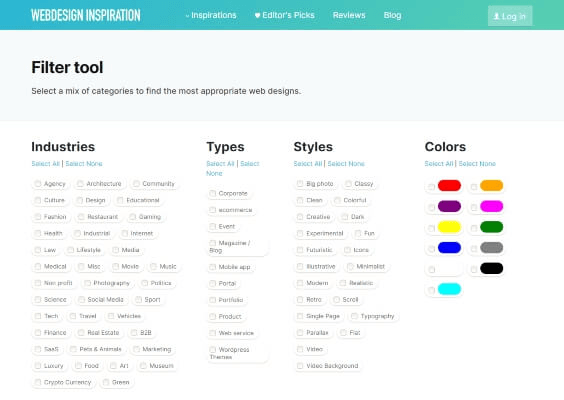Tick the Lifestyle checkbox
The width and height of the screenshot is (564, 400).
pyautogui.click(x=70, y=250)
